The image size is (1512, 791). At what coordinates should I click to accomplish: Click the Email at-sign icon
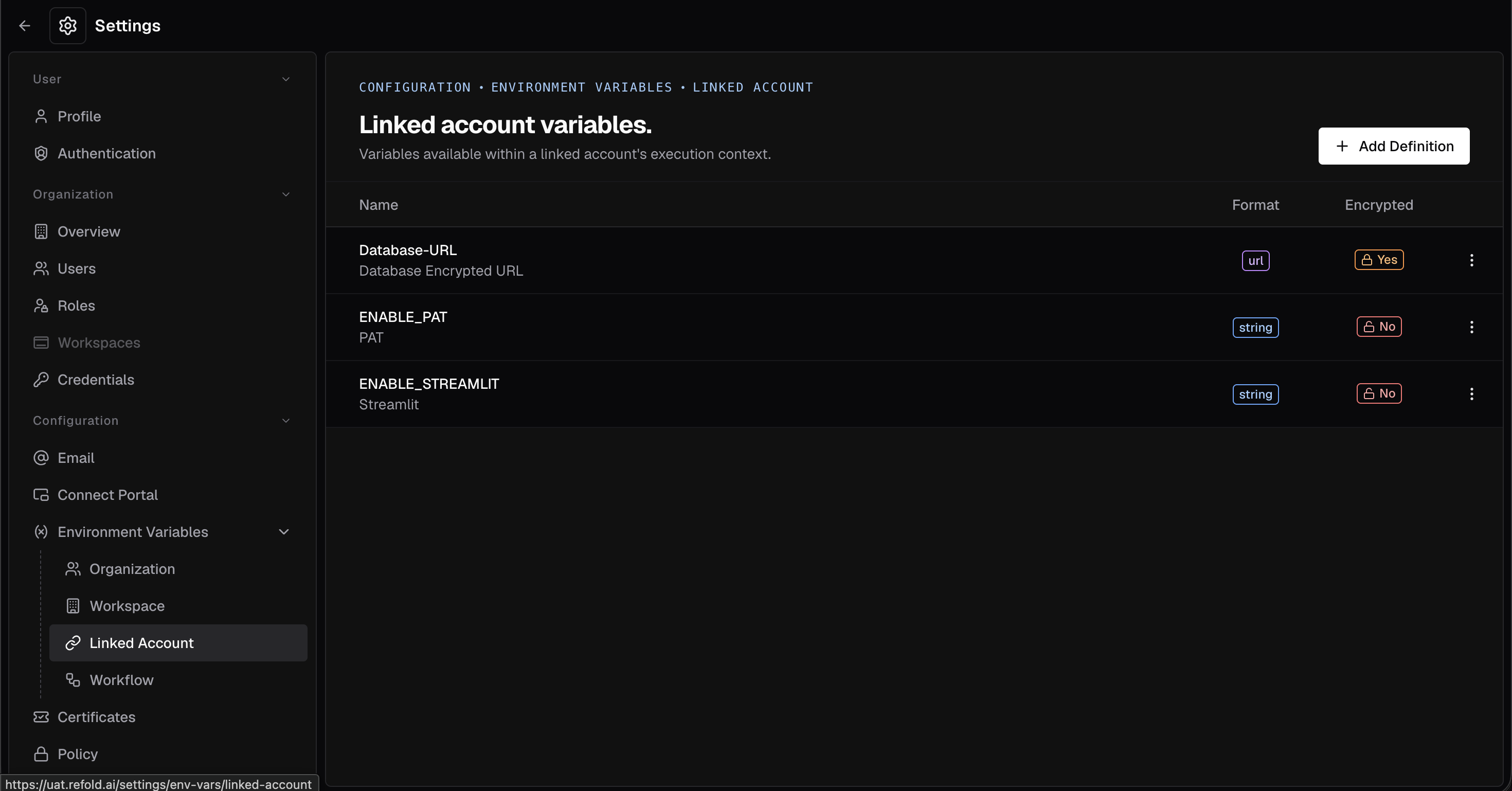pos(41,457)
